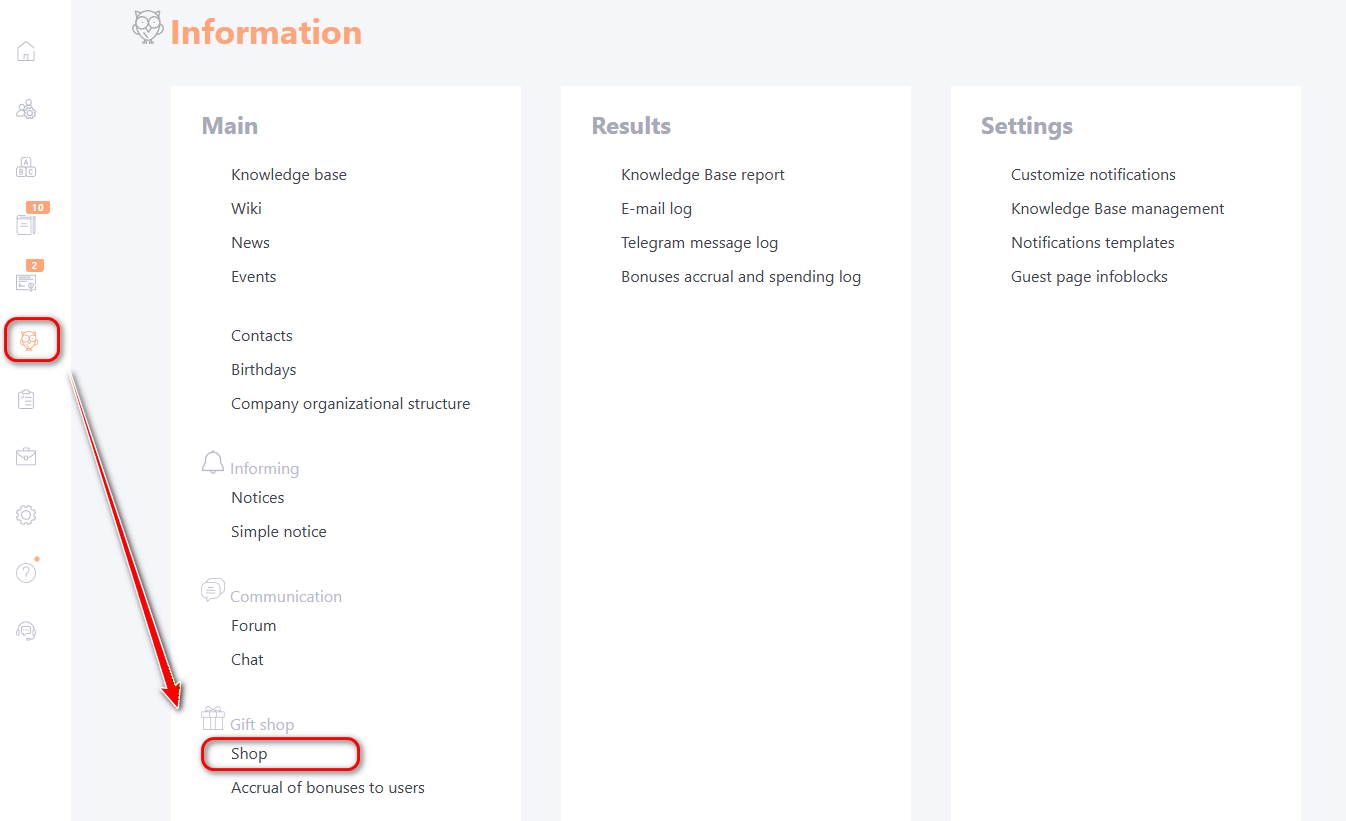
Task: View Bonuses accrual and spending log
Action: pos(740,277)
